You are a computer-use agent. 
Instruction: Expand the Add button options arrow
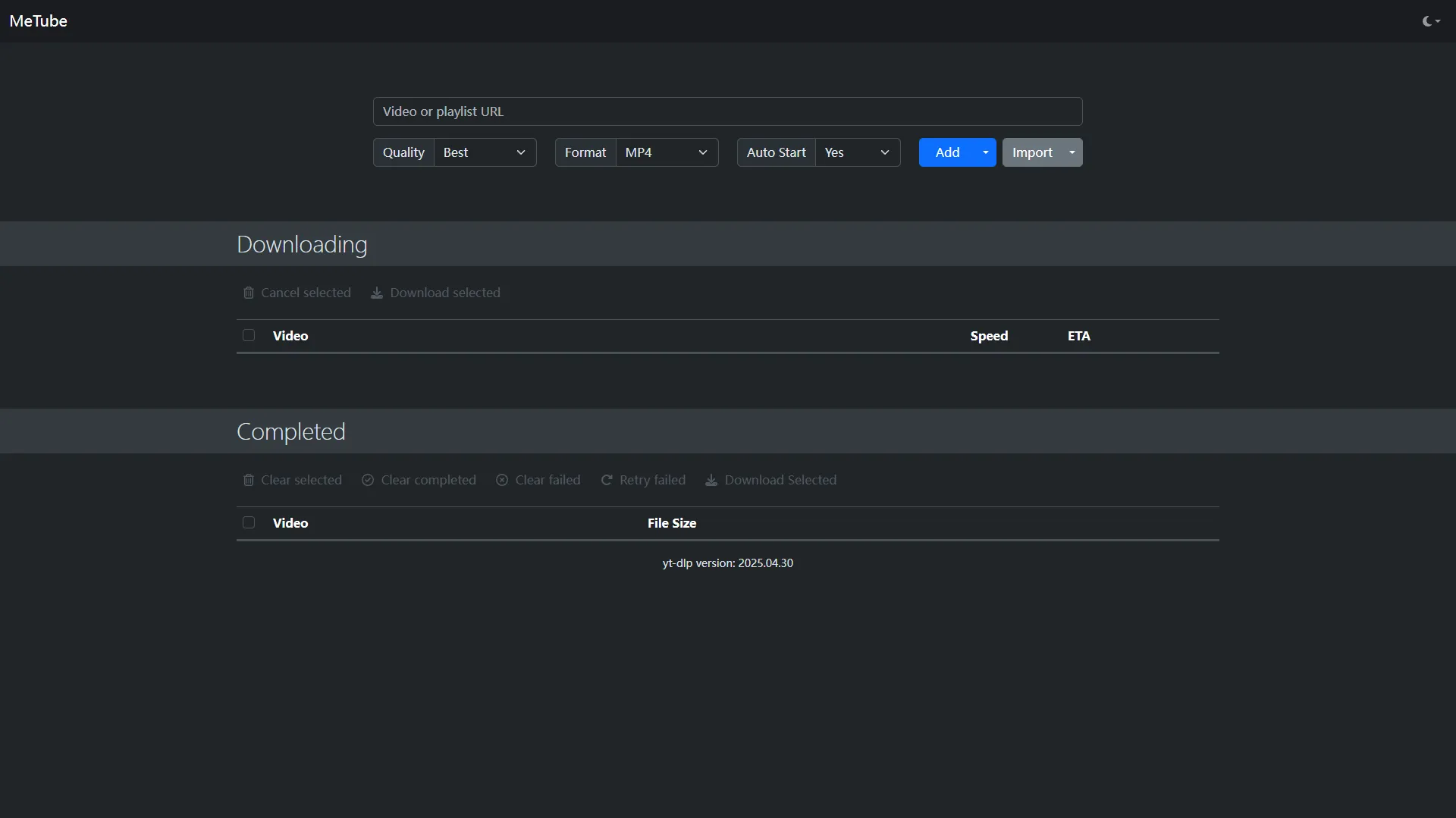[x=986, y=152]
